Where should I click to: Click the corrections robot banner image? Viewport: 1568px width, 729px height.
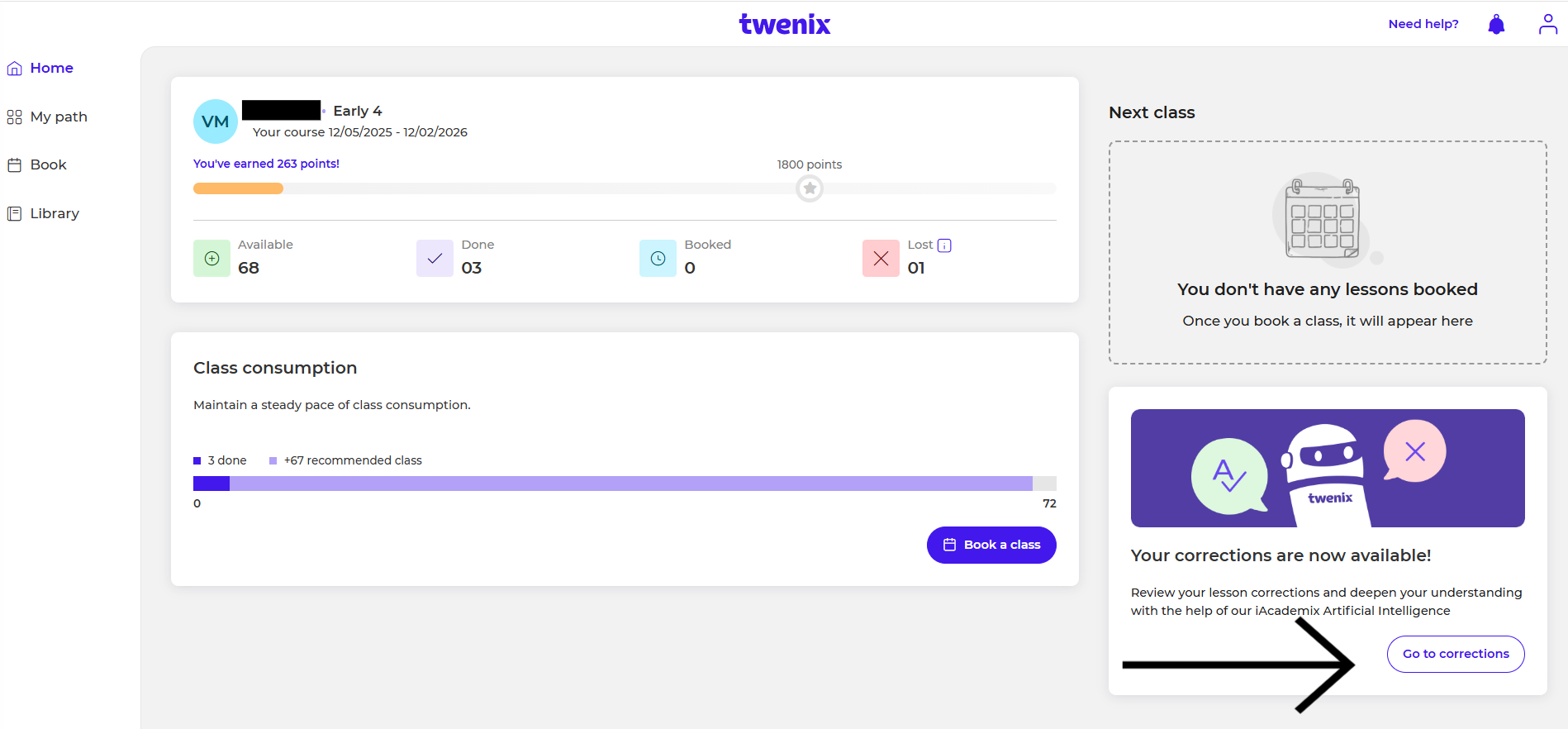1327,468
